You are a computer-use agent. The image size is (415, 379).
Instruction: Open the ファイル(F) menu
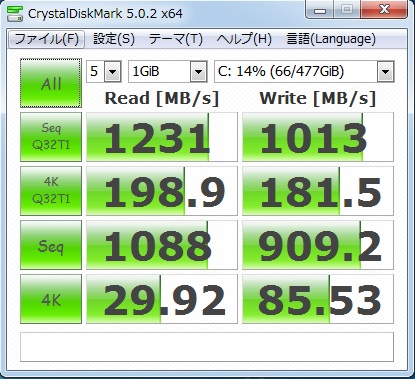pos(46,39)
